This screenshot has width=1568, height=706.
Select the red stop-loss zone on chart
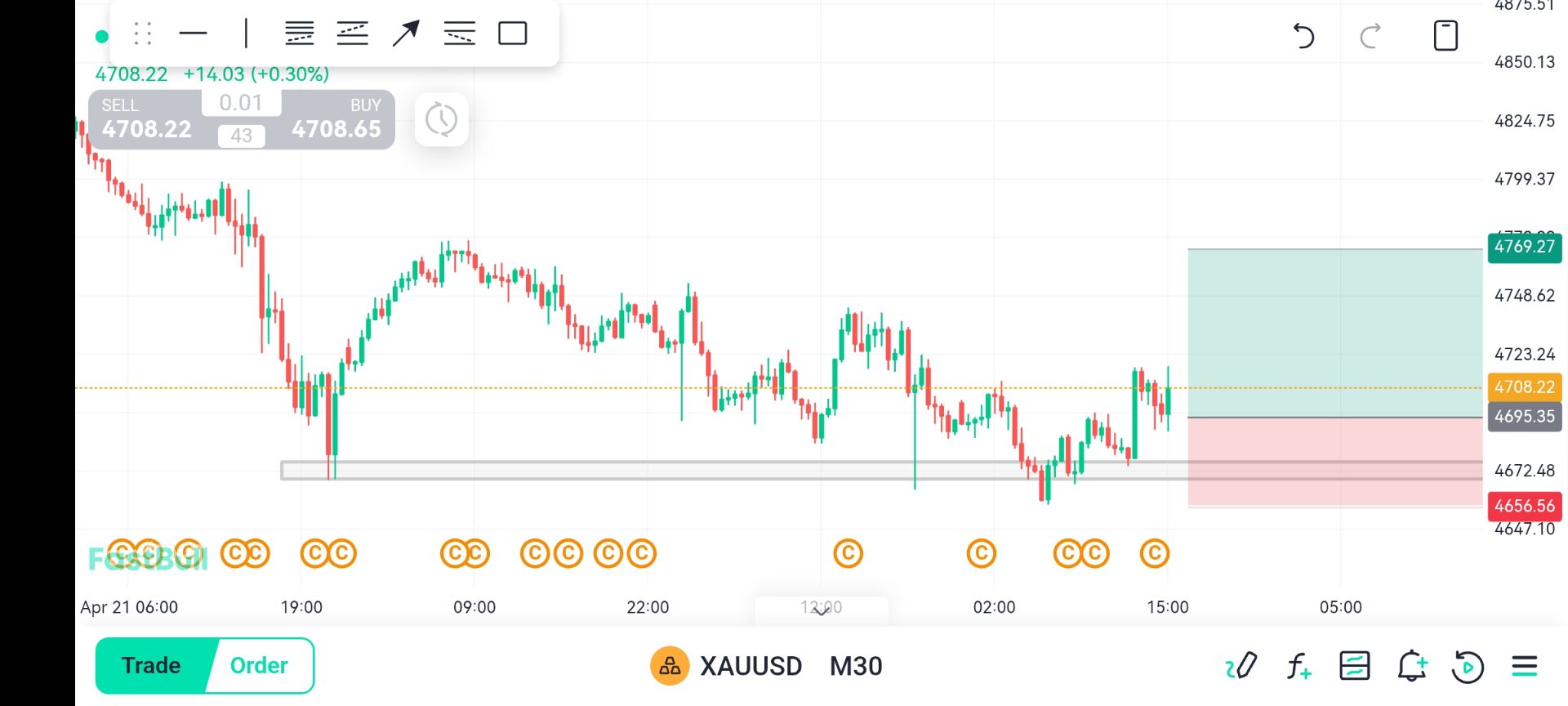(1334, 462)
